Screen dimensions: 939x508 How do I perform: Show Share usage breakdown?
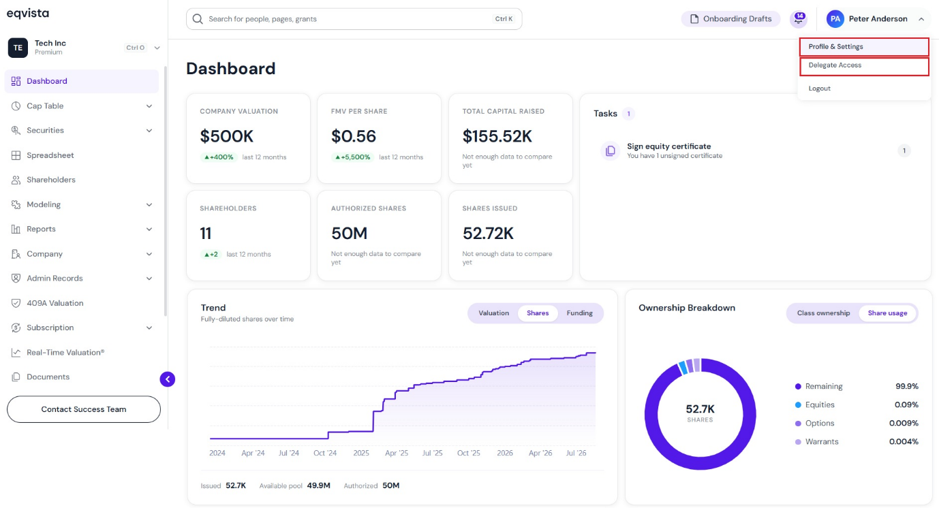coord(887,313)
